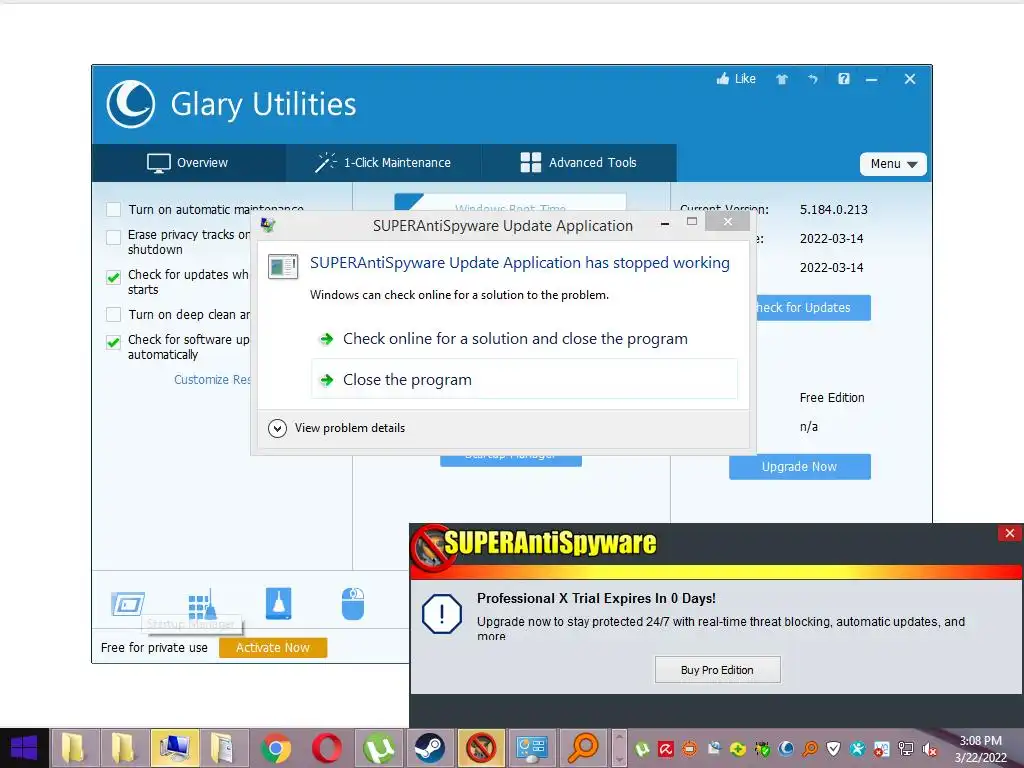This screenshot has width=1024, height=768.
Task: Switch to the 1-Click Maintenance tab
Action: point(383,163)
